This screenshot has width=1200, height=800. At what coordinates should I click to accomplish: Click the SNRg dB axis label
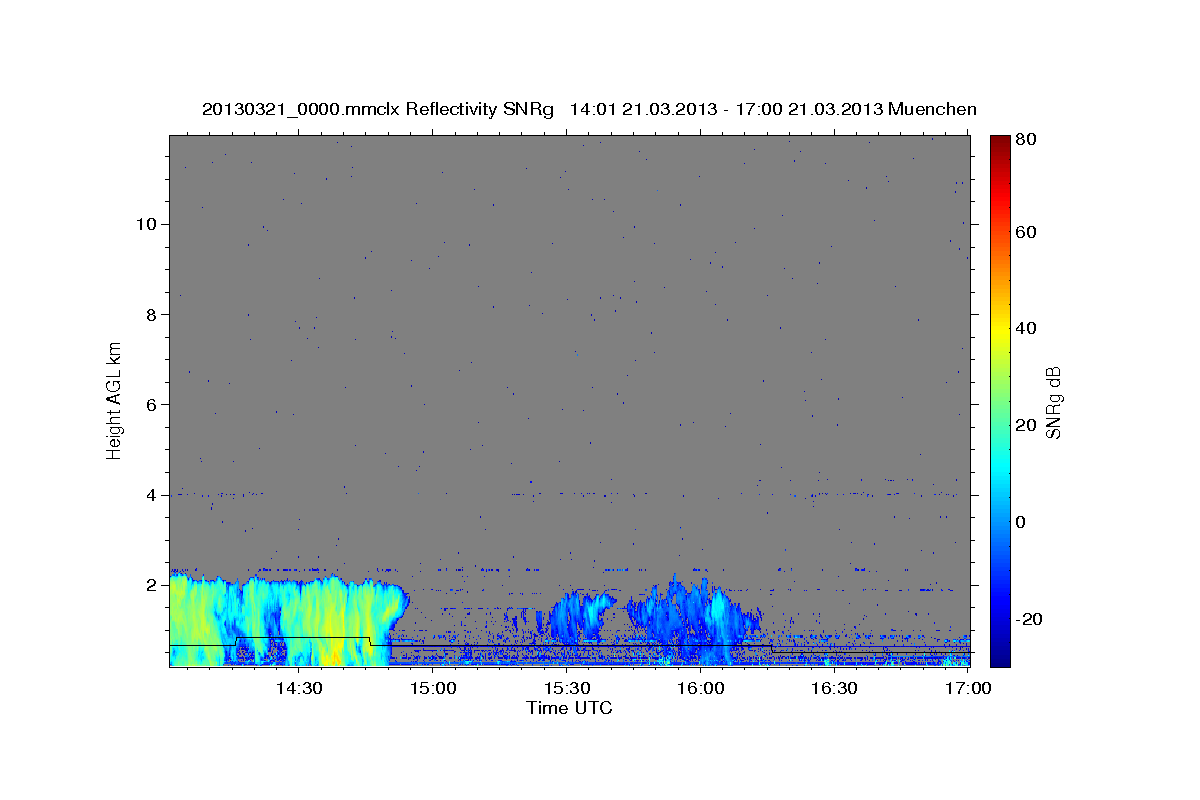(1054, 401)
